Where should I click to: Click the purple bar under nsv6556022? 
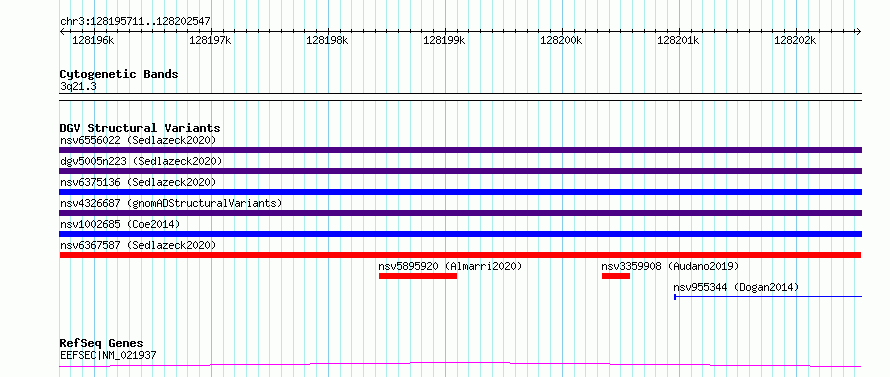point(460,150)
